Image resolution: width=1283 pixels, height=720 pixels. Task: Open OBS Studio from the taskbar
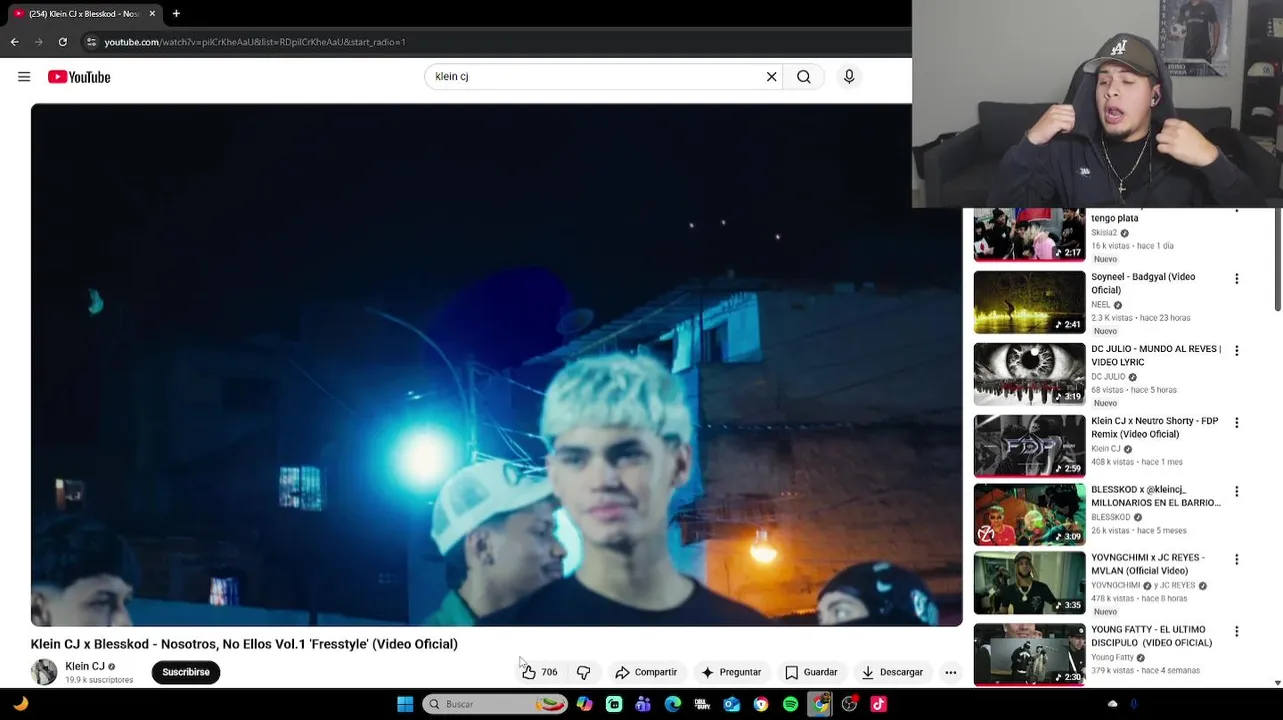pos(849,704)
